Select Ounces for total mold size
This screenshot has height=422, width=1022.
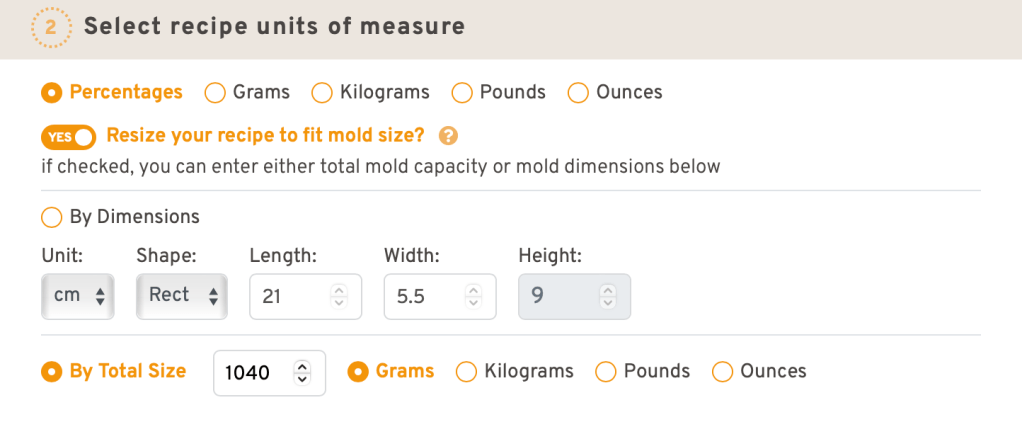[x=722, y=372]
